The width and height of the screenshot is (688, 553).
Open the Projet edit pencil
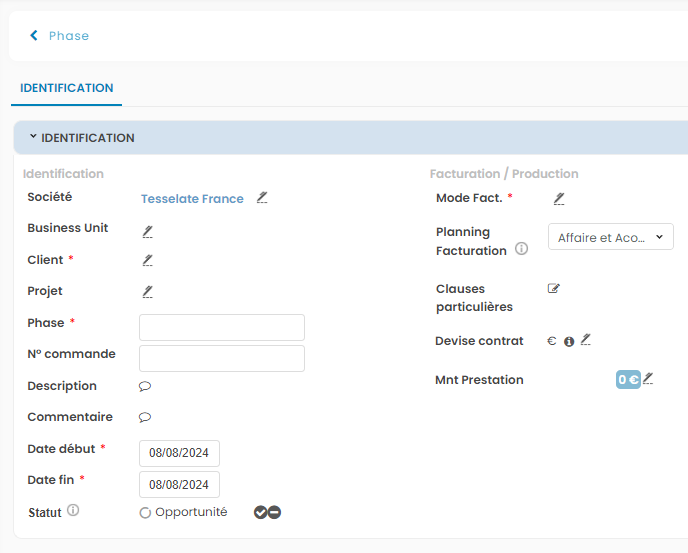click(147, 291)
